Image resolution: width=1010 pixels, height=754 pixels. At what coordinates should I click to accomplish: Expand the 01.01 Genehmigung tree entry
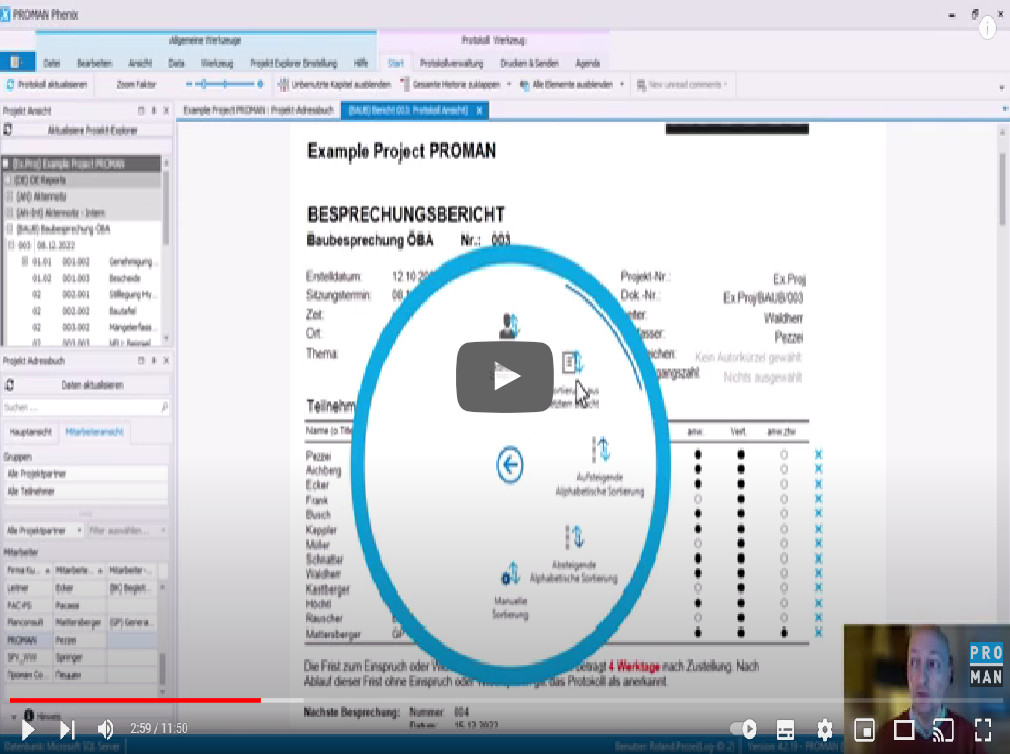[x=24, y=261]
